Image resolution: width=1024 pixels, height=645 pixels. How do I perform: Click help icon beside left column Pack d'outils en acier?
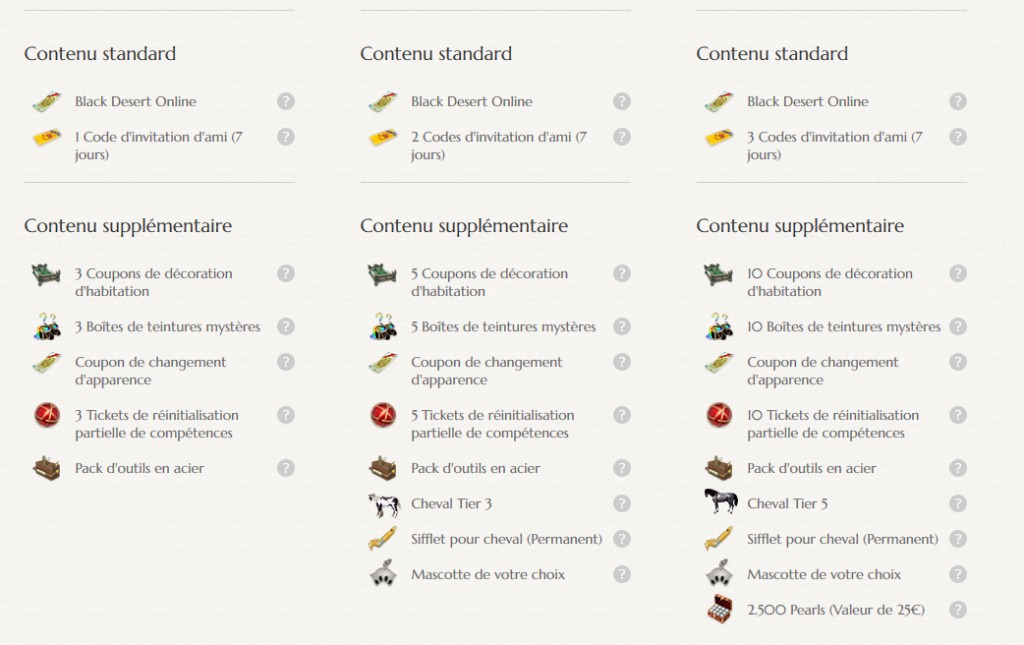point(286,468)
